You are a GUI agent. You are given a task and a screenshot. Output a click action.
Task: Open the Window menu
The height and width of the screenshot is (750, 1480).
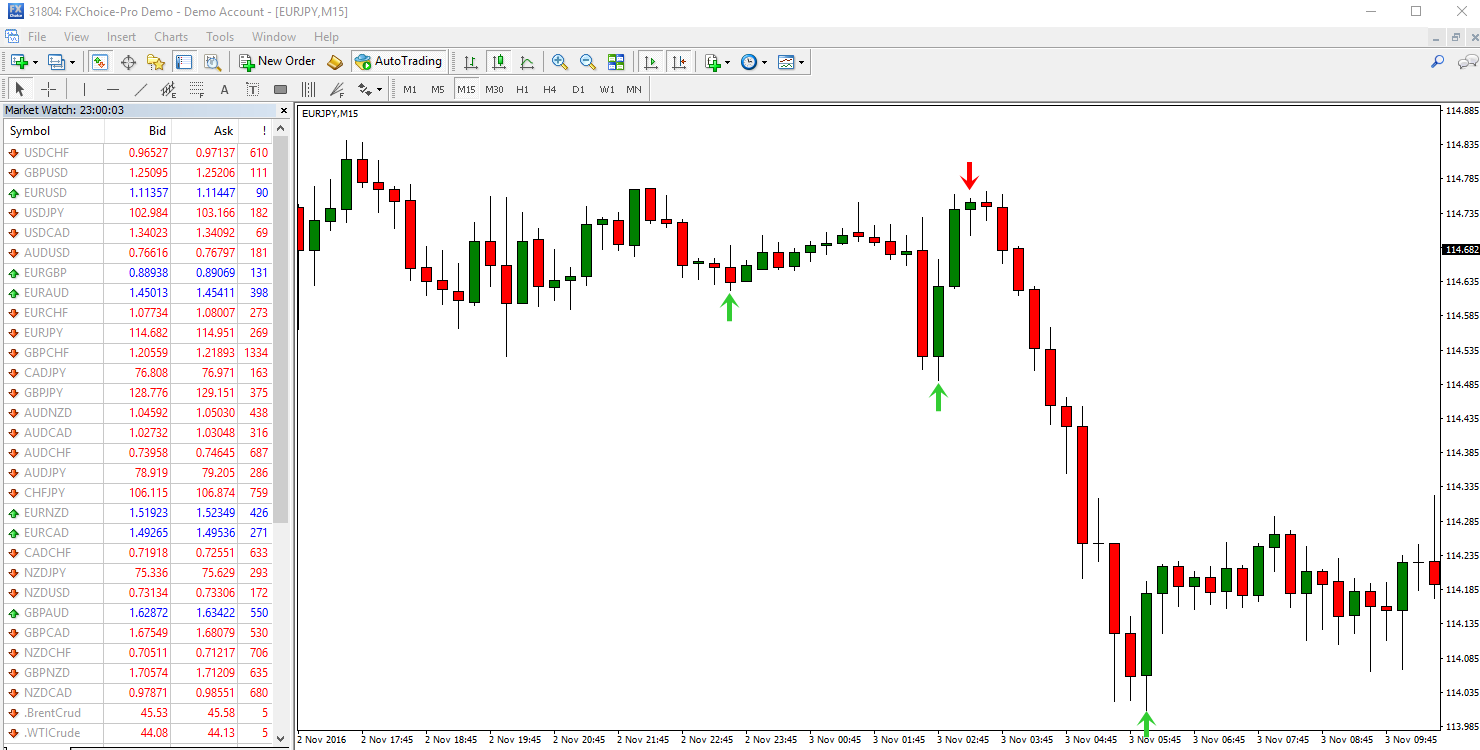[x=274, y=37]
